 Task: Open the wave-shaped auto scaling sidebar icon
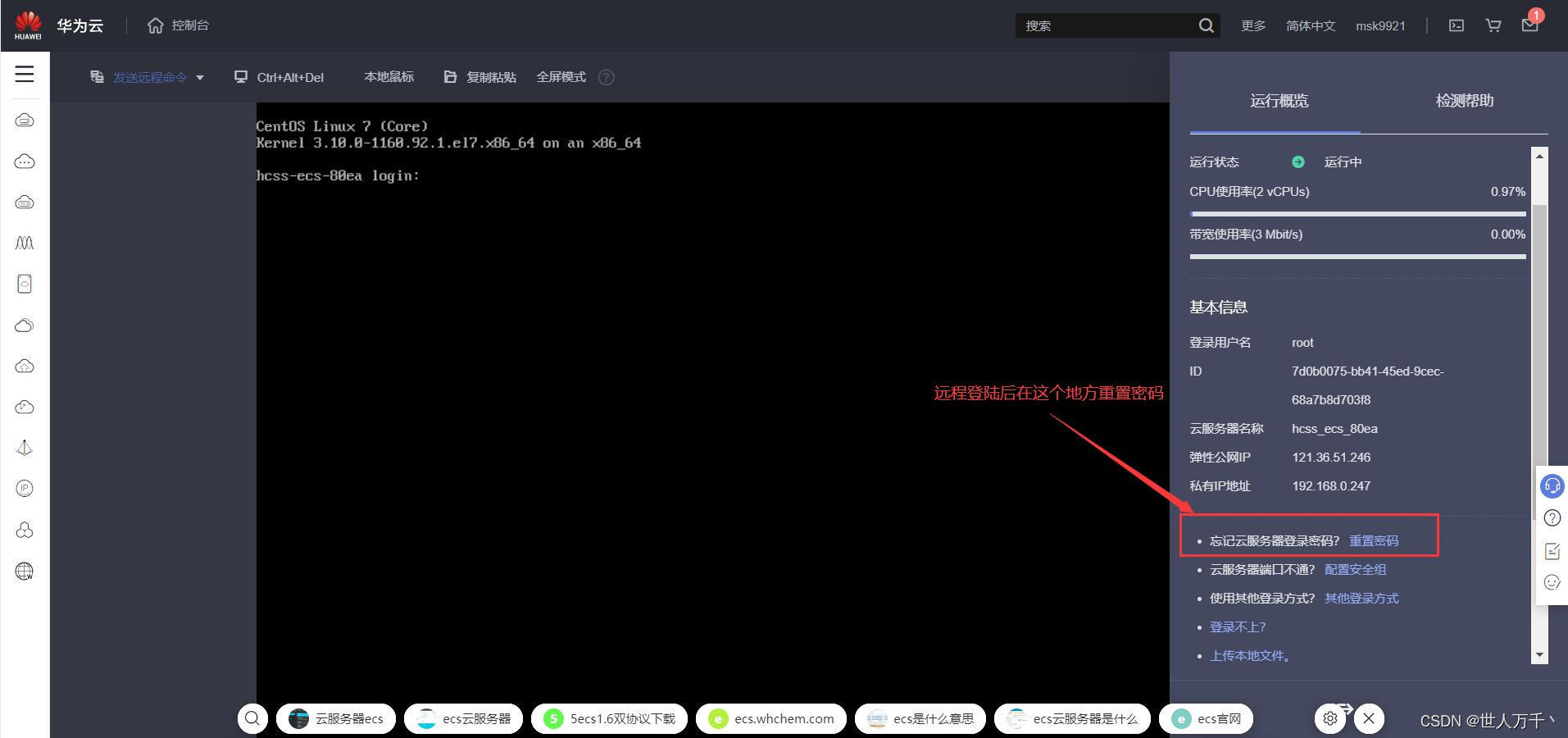tap(25, 244)
